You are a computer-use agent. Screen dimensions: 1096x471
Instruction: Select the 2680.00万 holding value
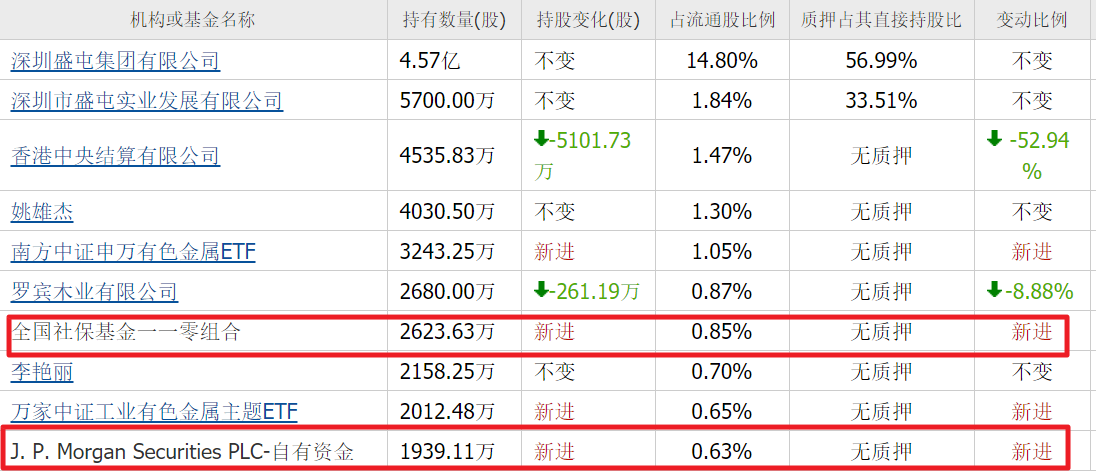[447, 291]
